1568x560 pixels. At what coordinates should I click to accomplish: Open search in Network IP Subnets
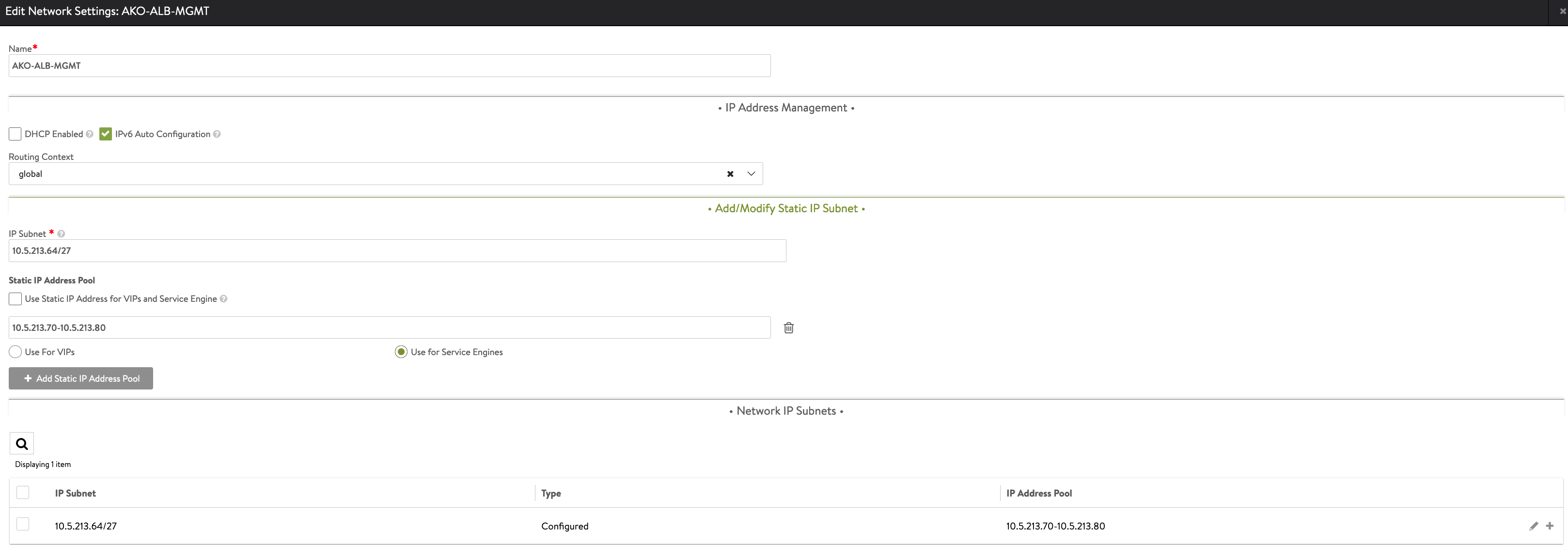pyautogui.click(x=22, y=444)
